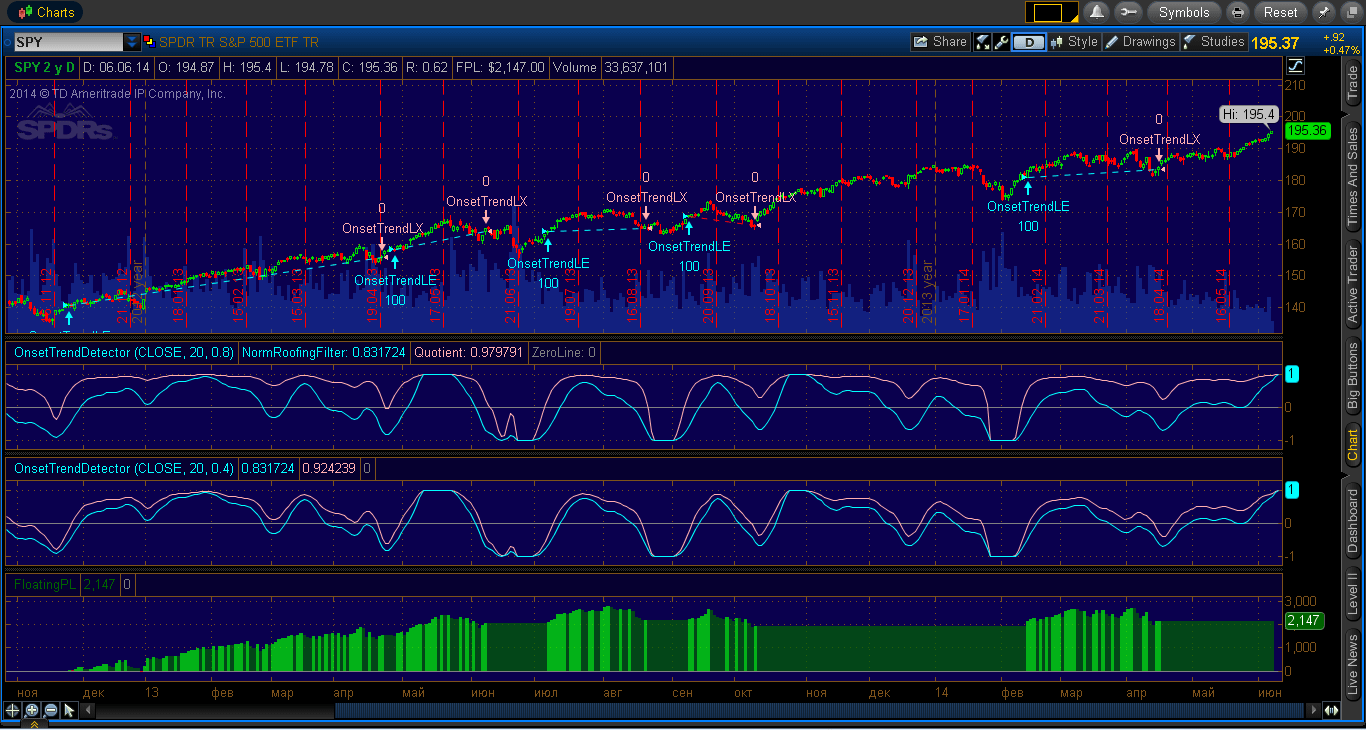Click the scrollbar left arrow
Image resolution: width=1366 pixels, height=730 pixels.
click(87, 710)
